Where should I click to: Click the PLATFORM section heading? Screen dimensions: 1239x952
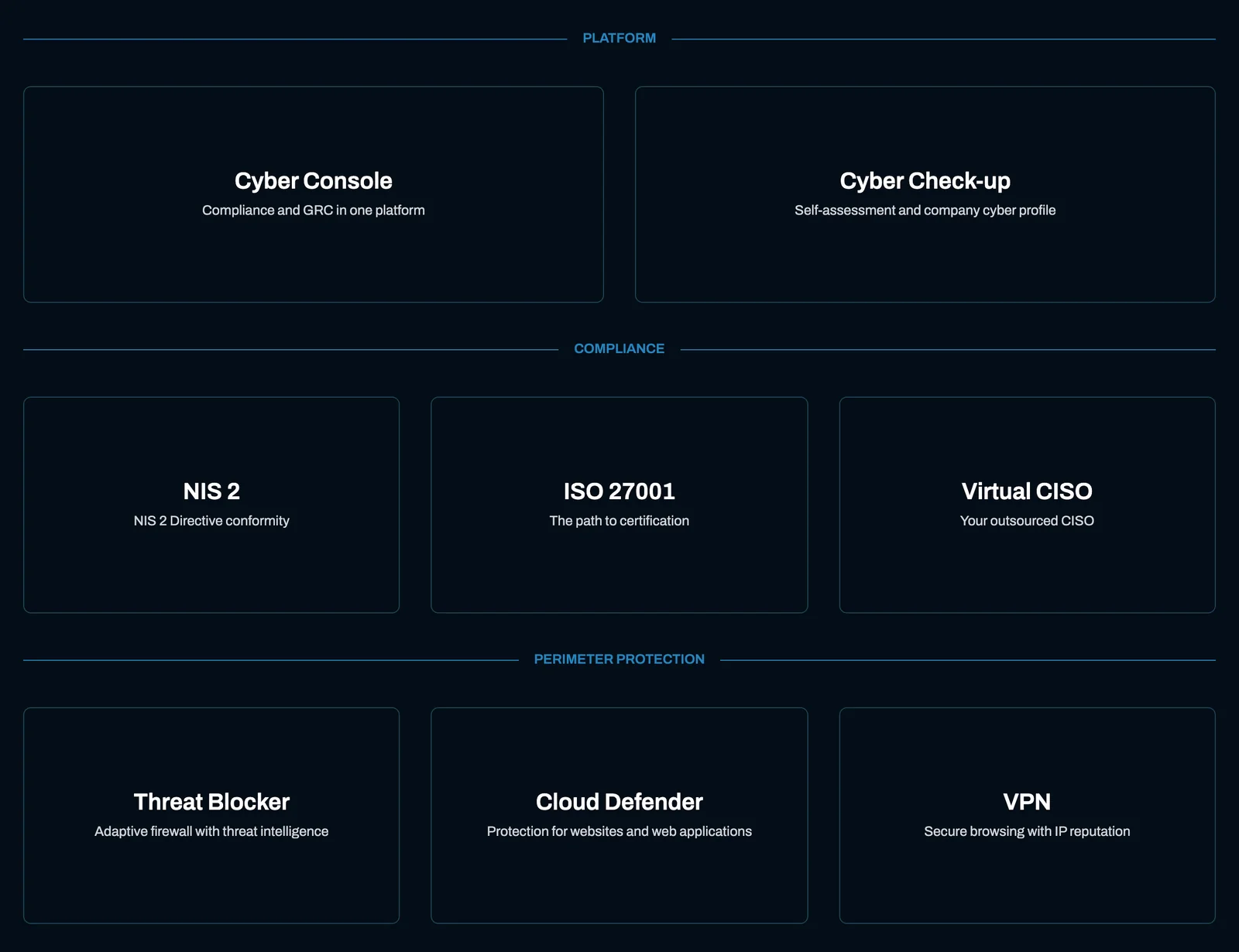(x=619, y=38)
